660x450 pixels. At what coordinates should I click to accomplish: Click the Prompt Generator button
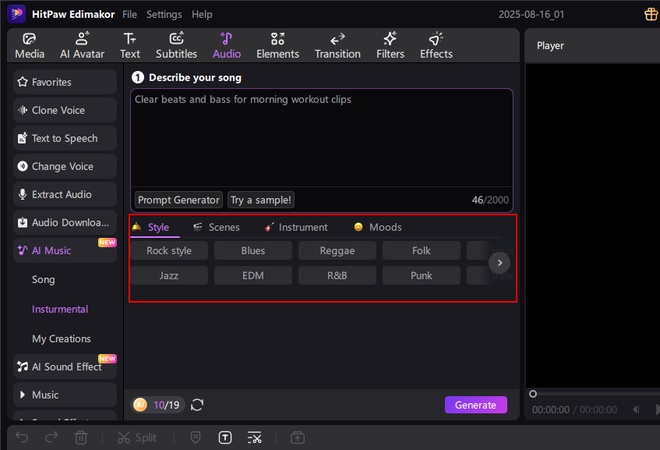(178, 200)
